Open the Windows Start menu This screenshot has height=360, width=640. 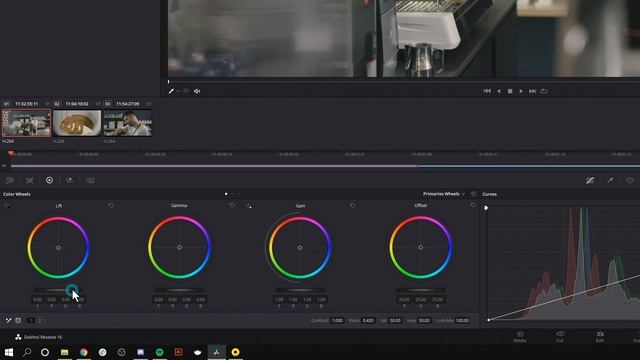9,352
